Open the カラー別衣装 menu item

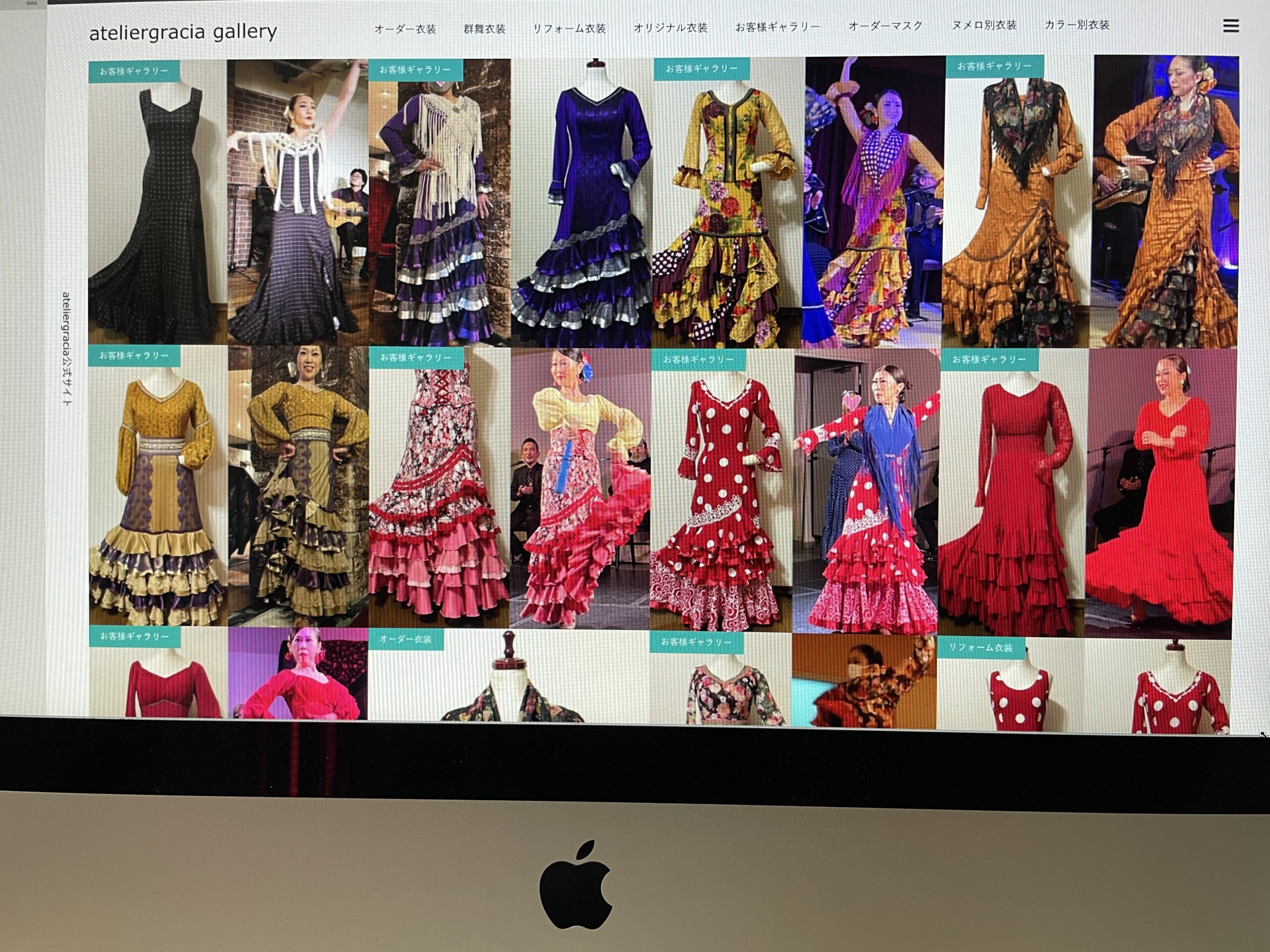(1077, 25)
